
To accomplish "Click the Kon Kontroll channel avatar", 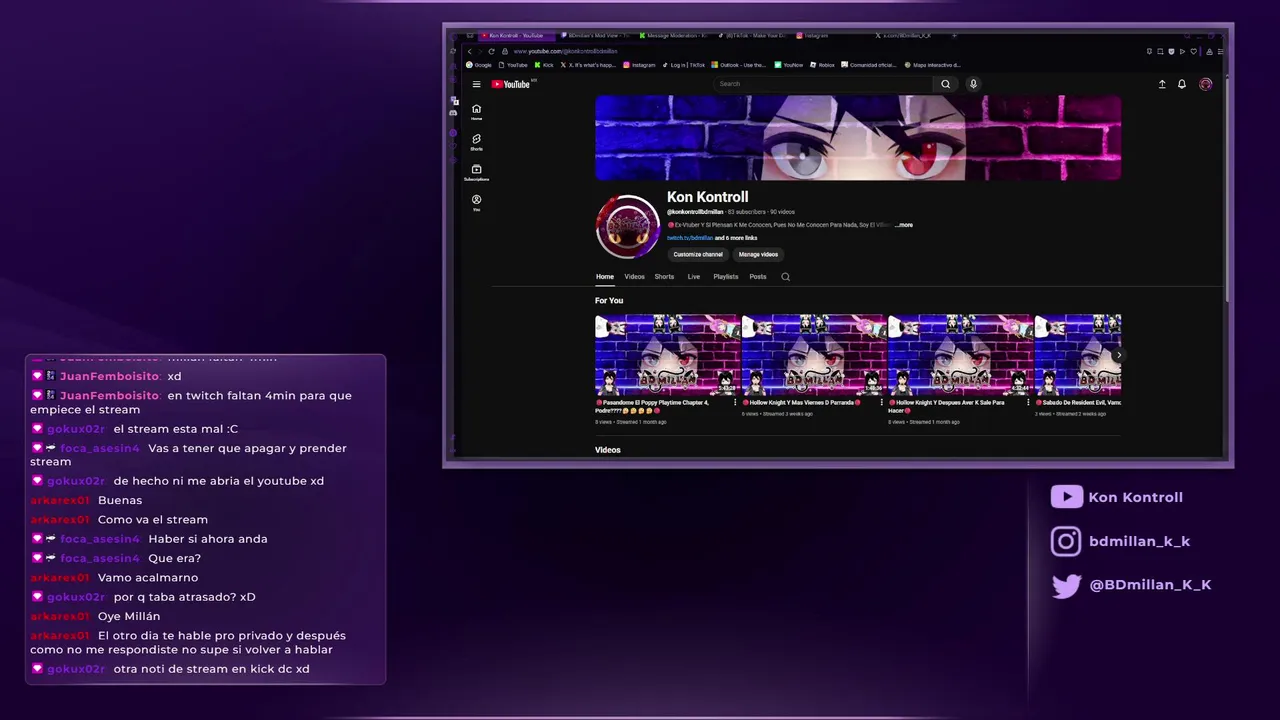I will click(628, 227).
